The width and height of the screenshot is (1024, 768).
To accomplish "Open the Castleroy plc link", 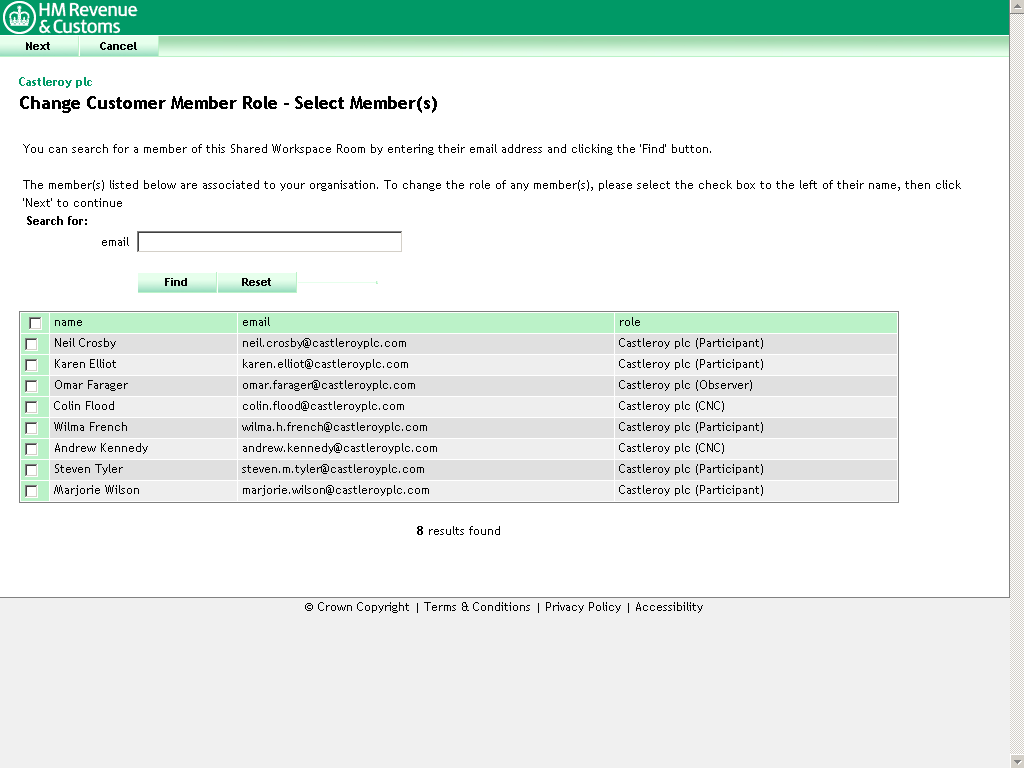I will pos(55,82).
